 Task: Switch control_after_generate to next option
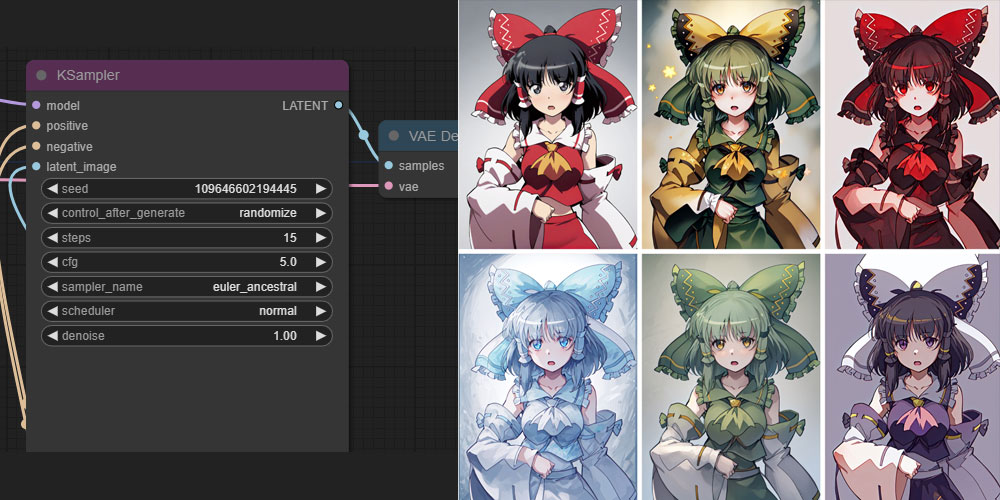321,213
